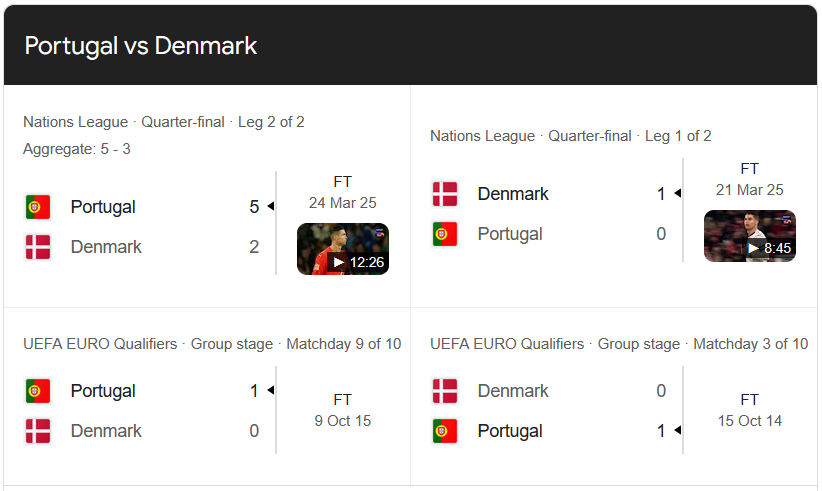Open UEFA EURO Qualifiers Matchday 9 label
The width and height of the screenshot is (822, 491).
coord(212,344)
